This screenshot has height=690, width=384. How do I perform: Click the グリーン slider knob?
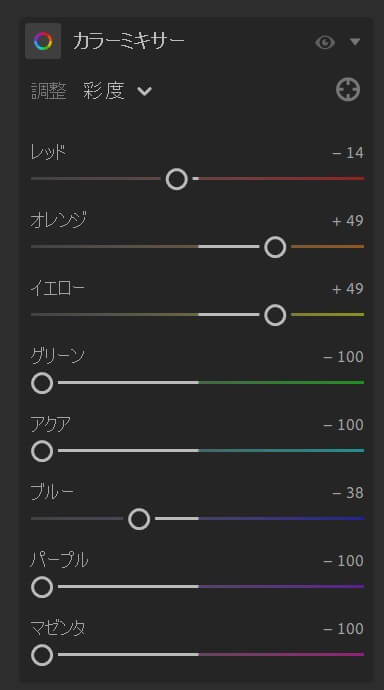pos(42,383)
